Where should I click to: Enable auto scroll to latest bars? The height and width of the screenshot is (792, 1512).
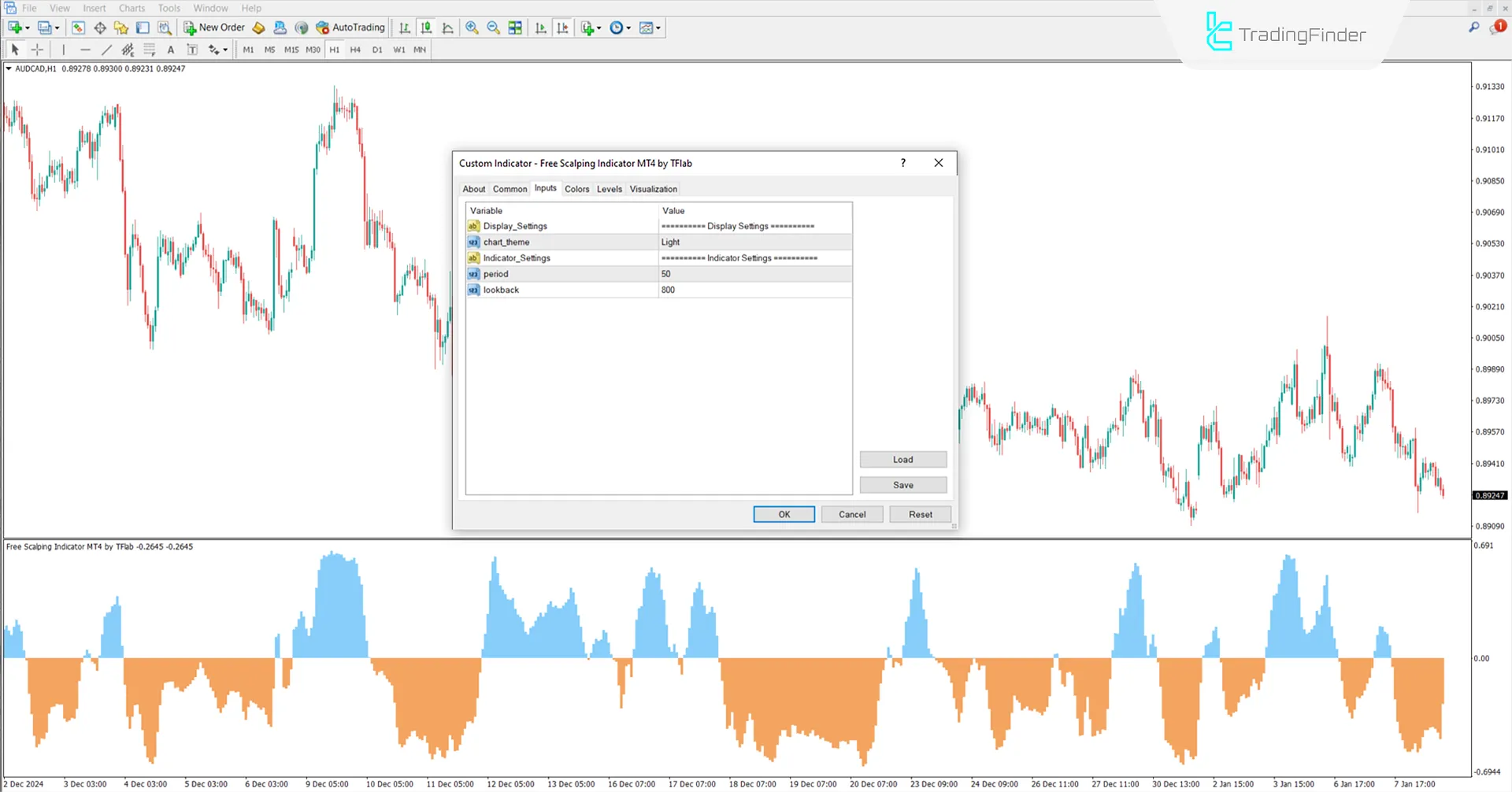pos(540,28)
